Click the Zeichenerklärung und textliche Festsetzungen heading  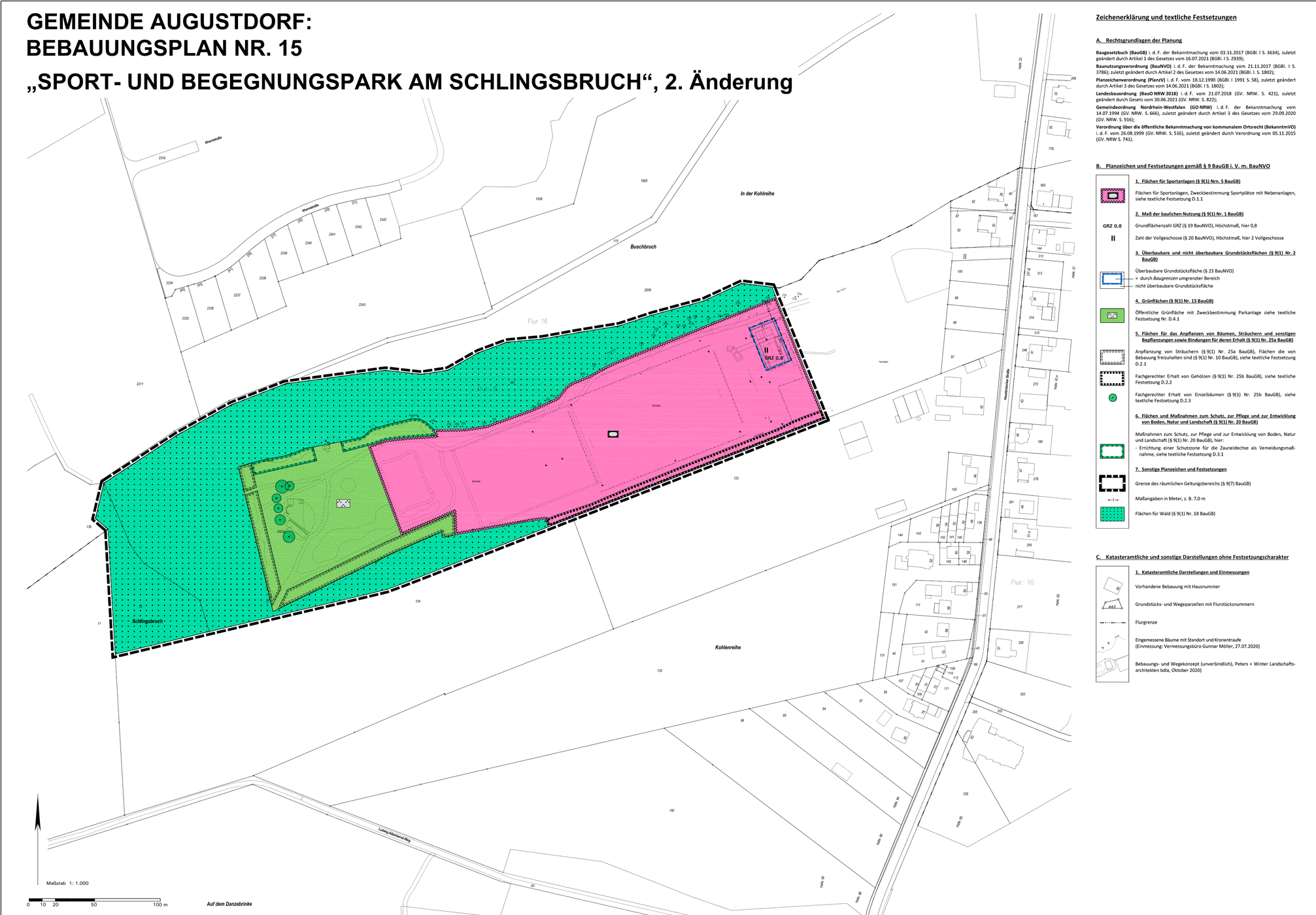coord(1166,18)
